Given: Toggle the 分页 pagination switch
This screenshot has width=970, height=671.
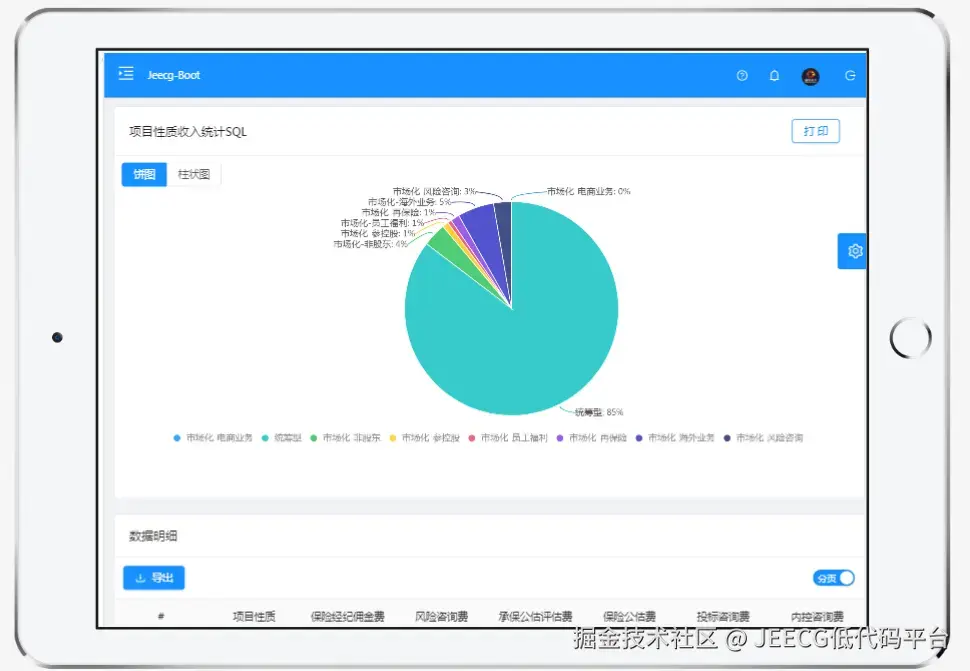Looking at the screenshot, I should [833, 578].
